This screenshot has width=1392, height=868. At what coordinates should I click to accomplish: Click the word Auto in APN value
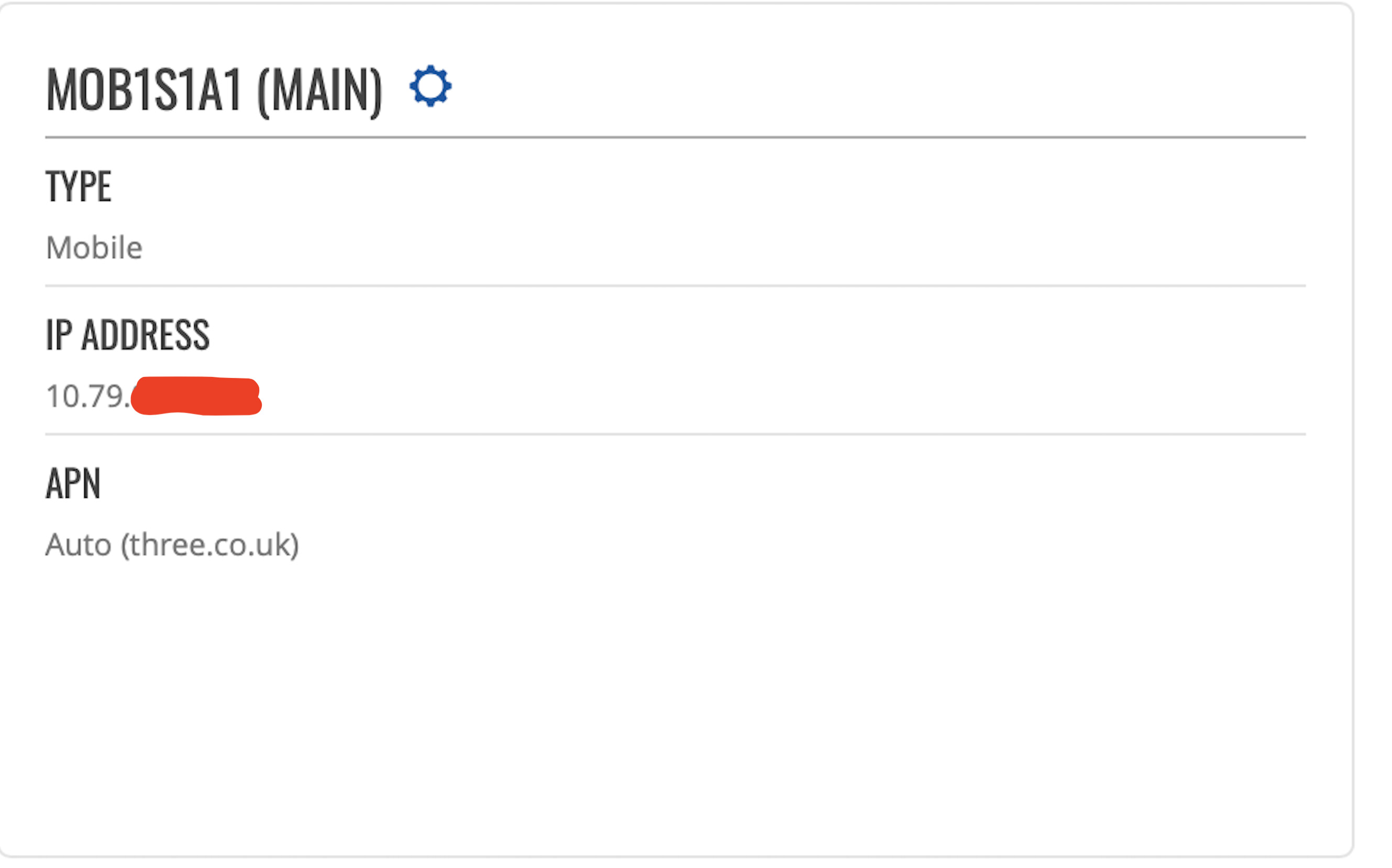point(78,545)
